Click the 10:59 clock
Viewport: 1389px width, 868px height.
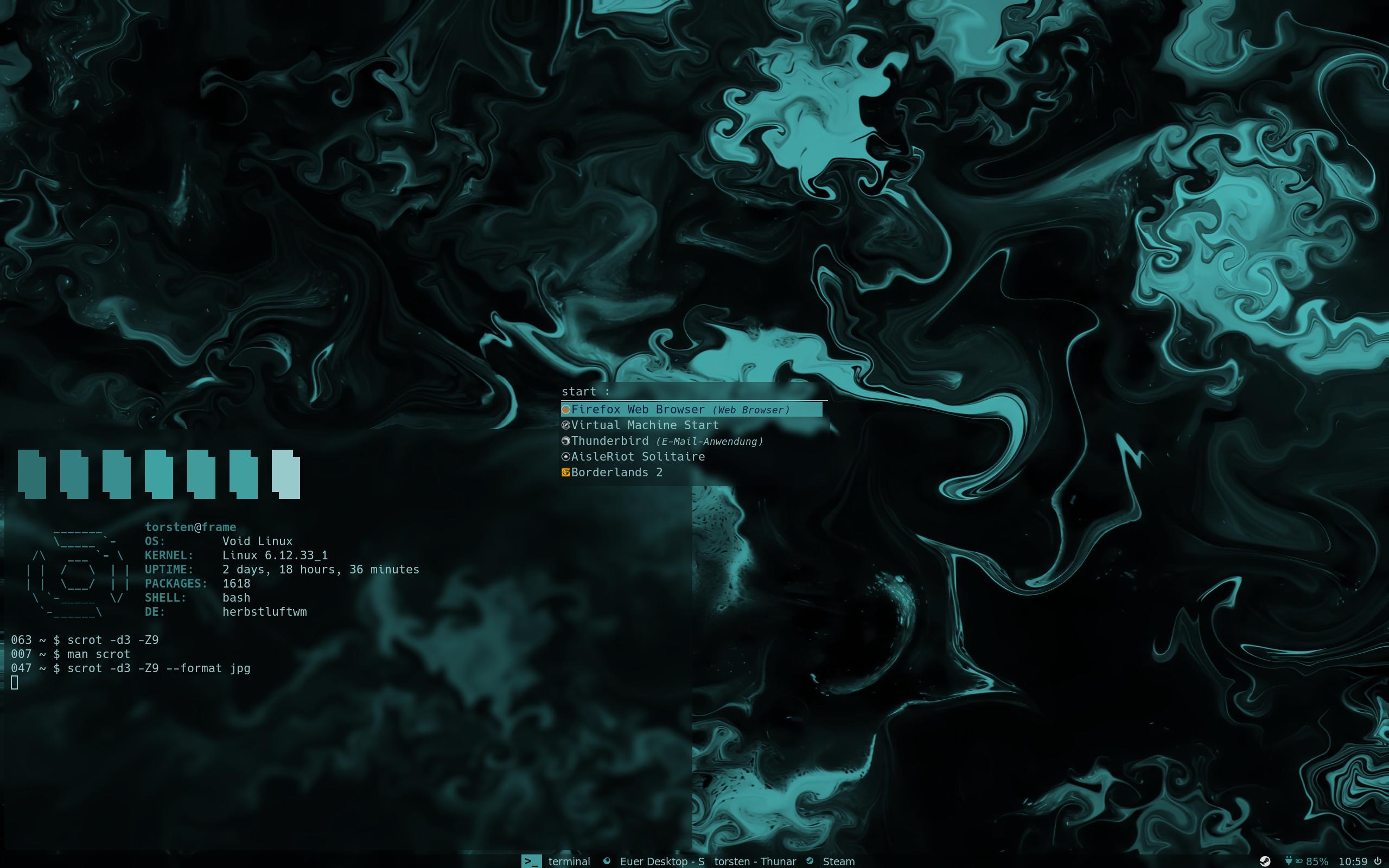[x=1353, y=861]
